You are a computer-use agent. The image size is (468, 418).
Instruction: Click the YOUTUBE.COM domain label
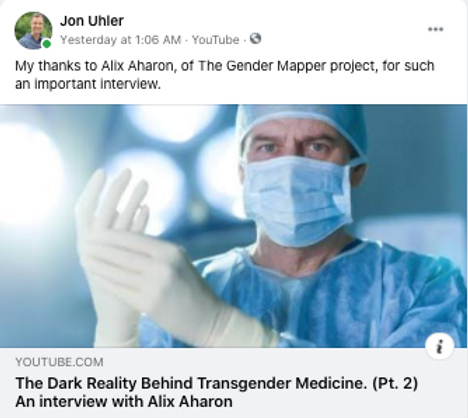click(x=59, y=362)
